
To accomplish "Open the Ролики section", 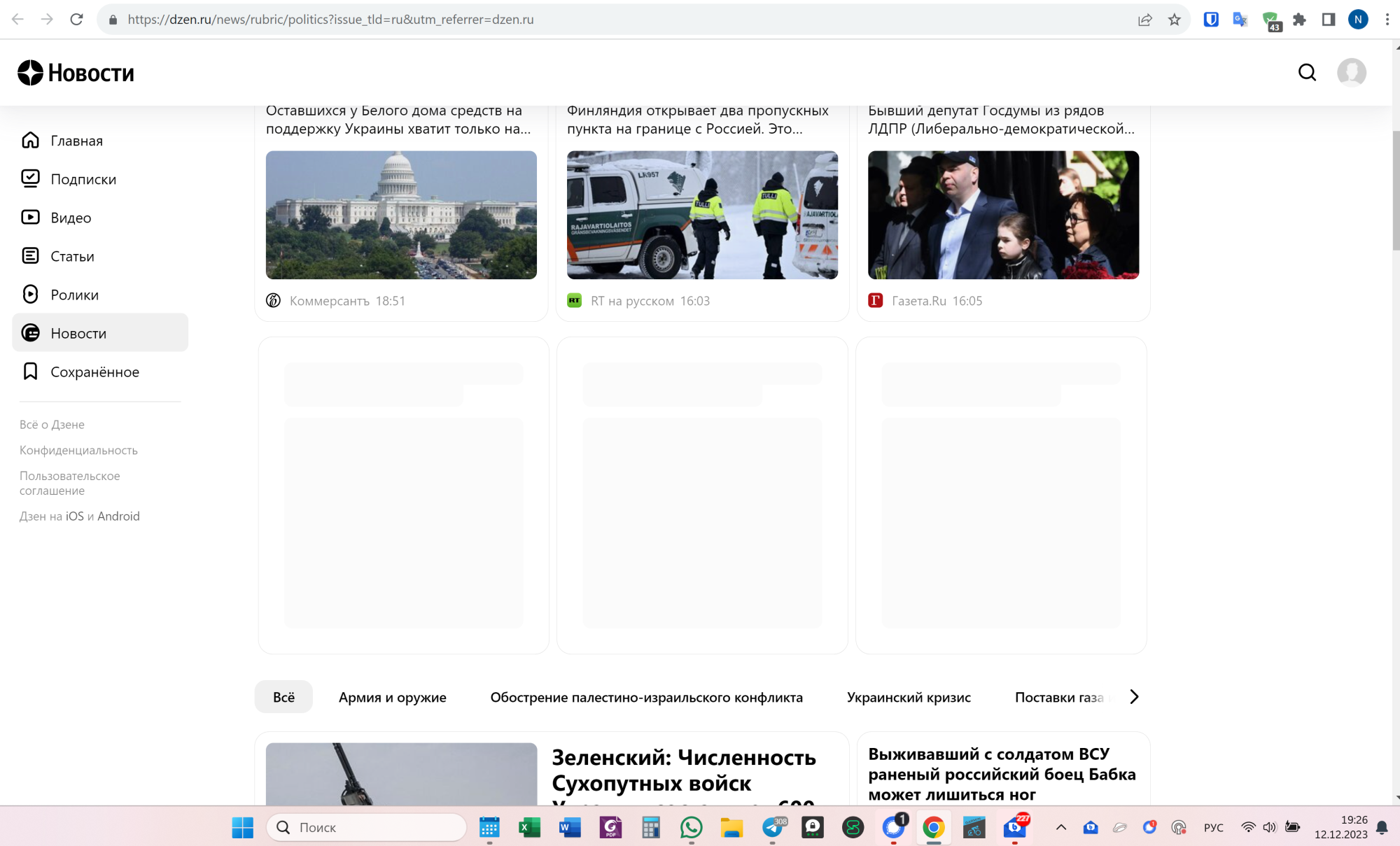I will [x=73, y=294].
